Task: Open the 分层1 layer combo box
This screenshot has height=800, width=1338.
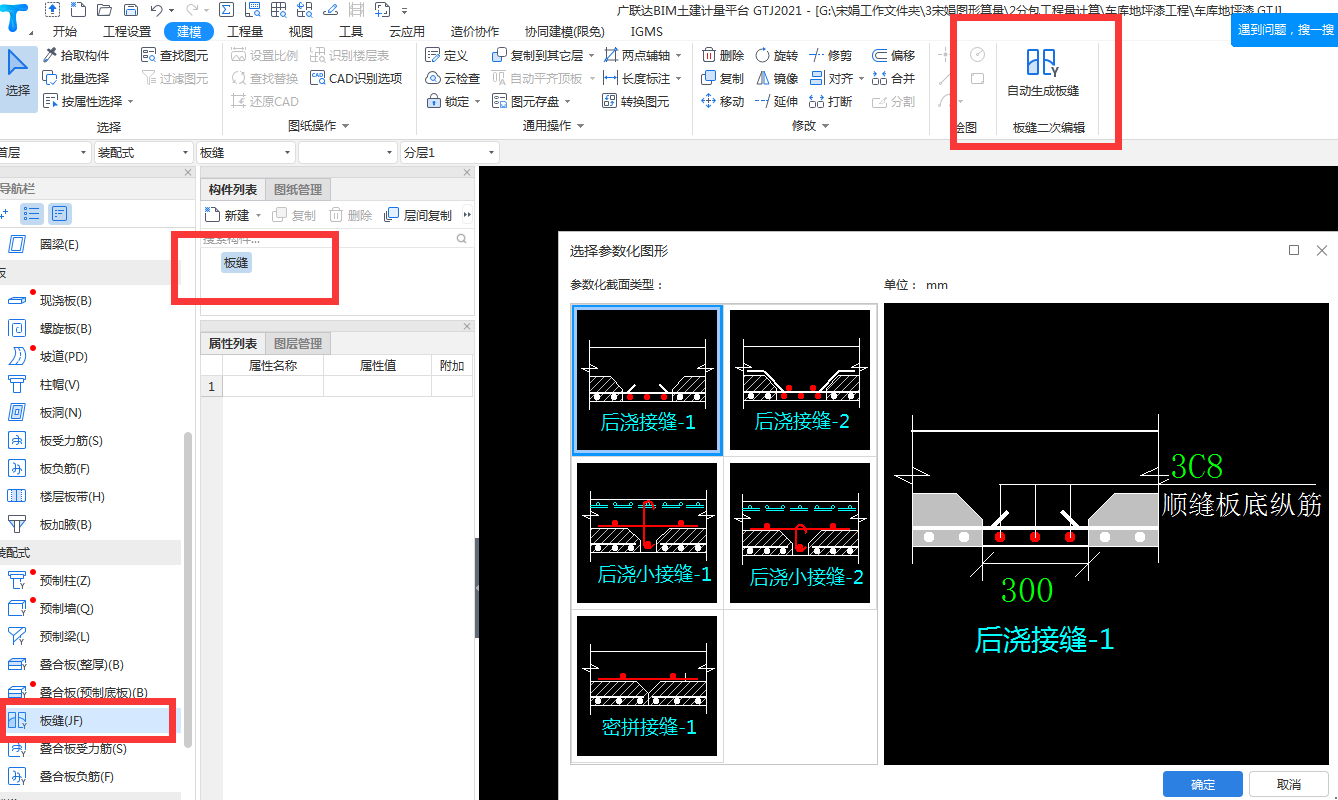Action: tap(449, 152)
